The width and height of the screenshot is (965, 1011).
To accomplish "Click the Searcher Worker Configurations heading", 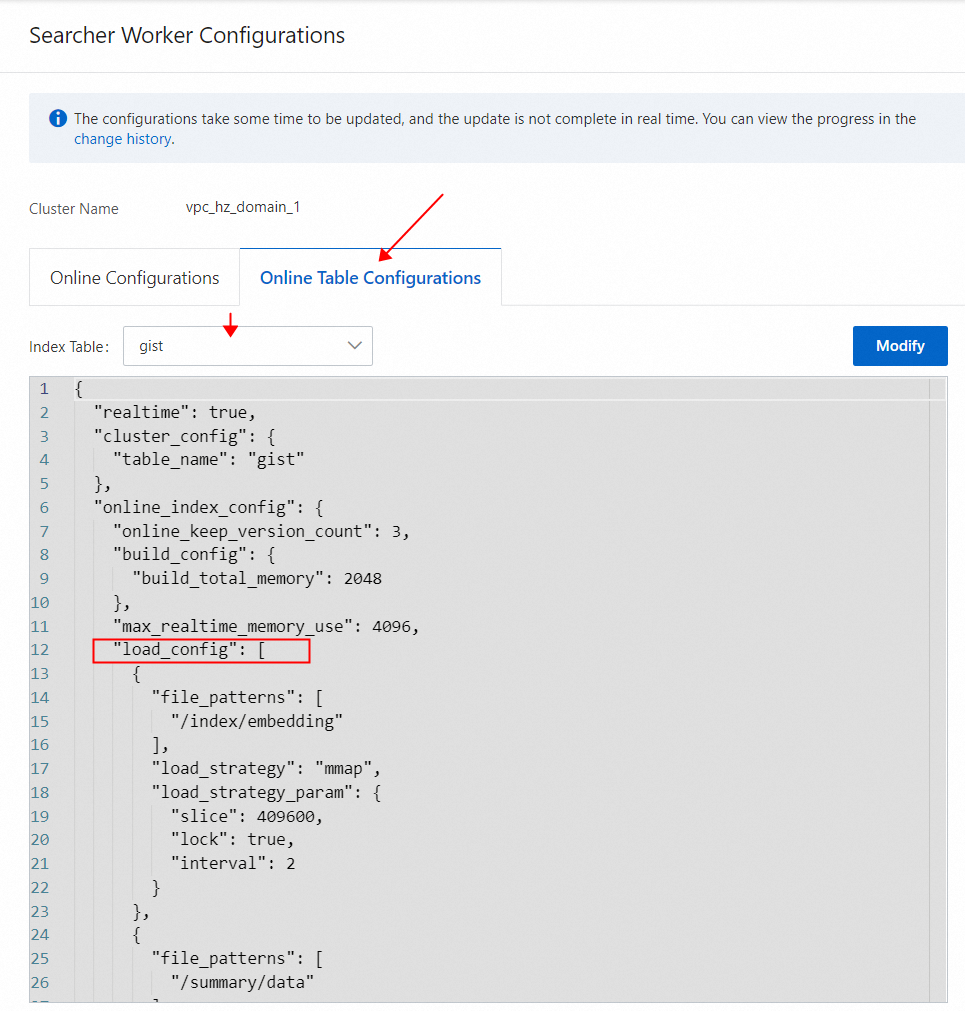I will tap(187, 35).
